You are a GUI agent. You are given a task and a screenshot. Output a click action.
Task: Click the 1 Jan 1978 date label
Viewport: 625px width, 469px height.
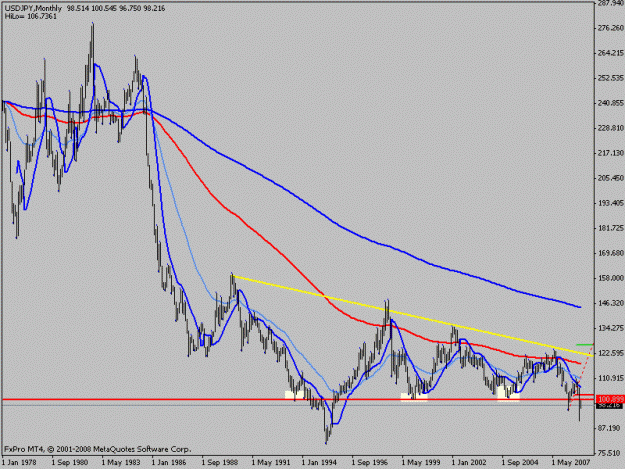pos(20,463)
